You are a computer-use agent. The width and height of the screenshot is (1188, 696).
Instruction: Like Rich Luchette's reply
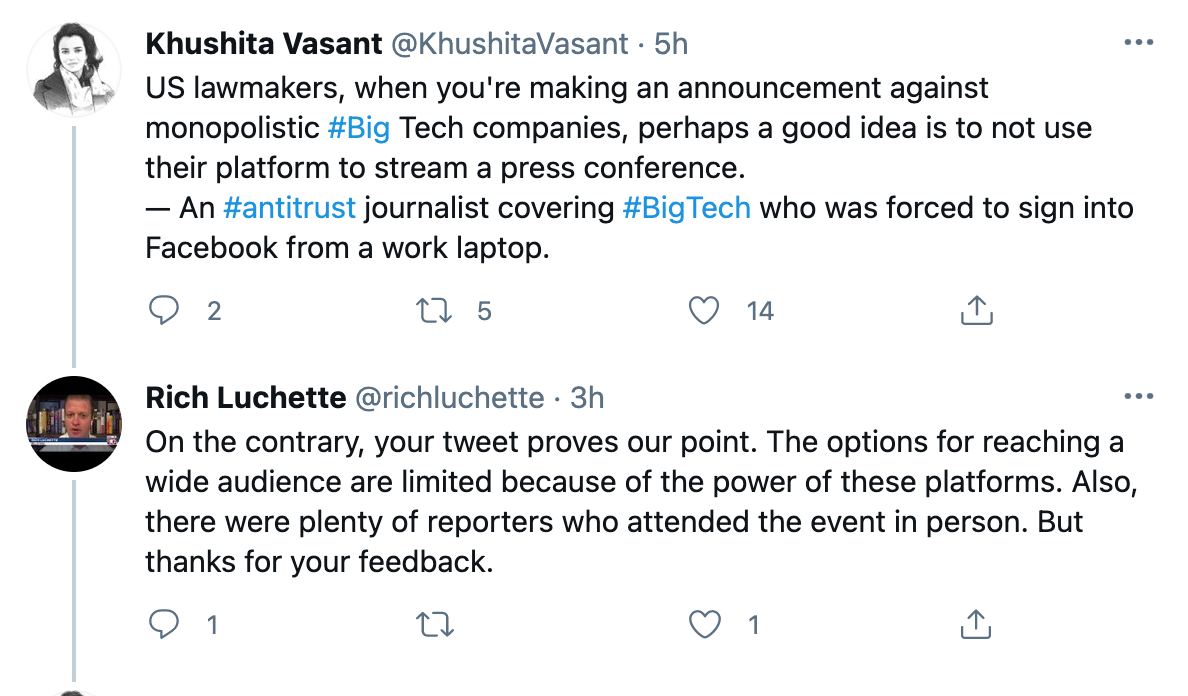[705, 625]
